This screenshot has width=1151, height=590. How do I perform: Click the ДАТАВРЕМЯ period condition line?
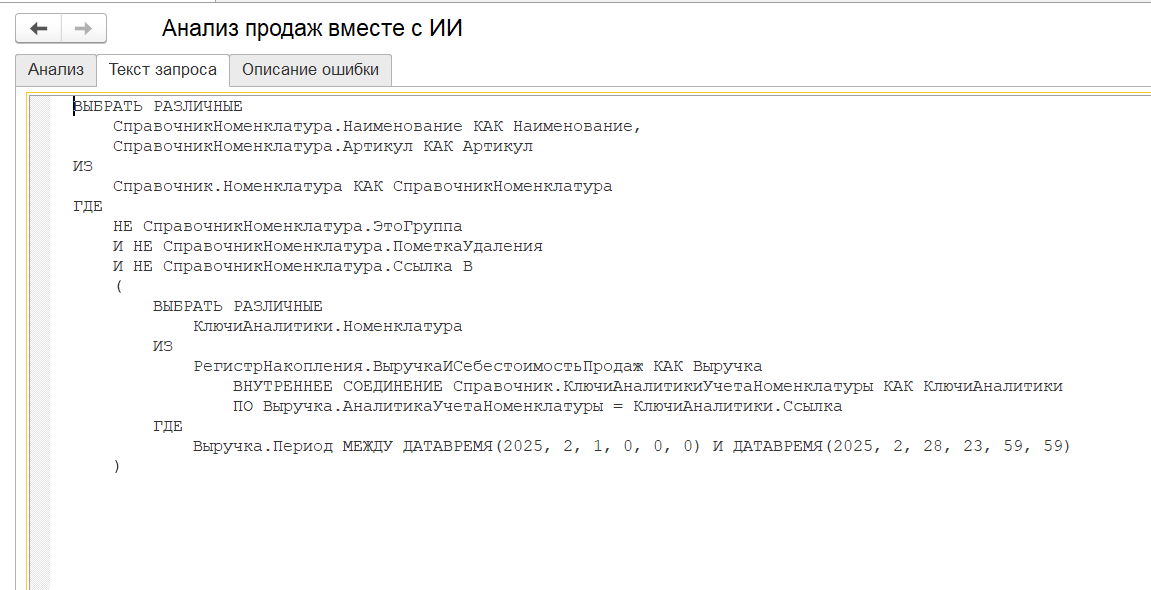[500, 445]
